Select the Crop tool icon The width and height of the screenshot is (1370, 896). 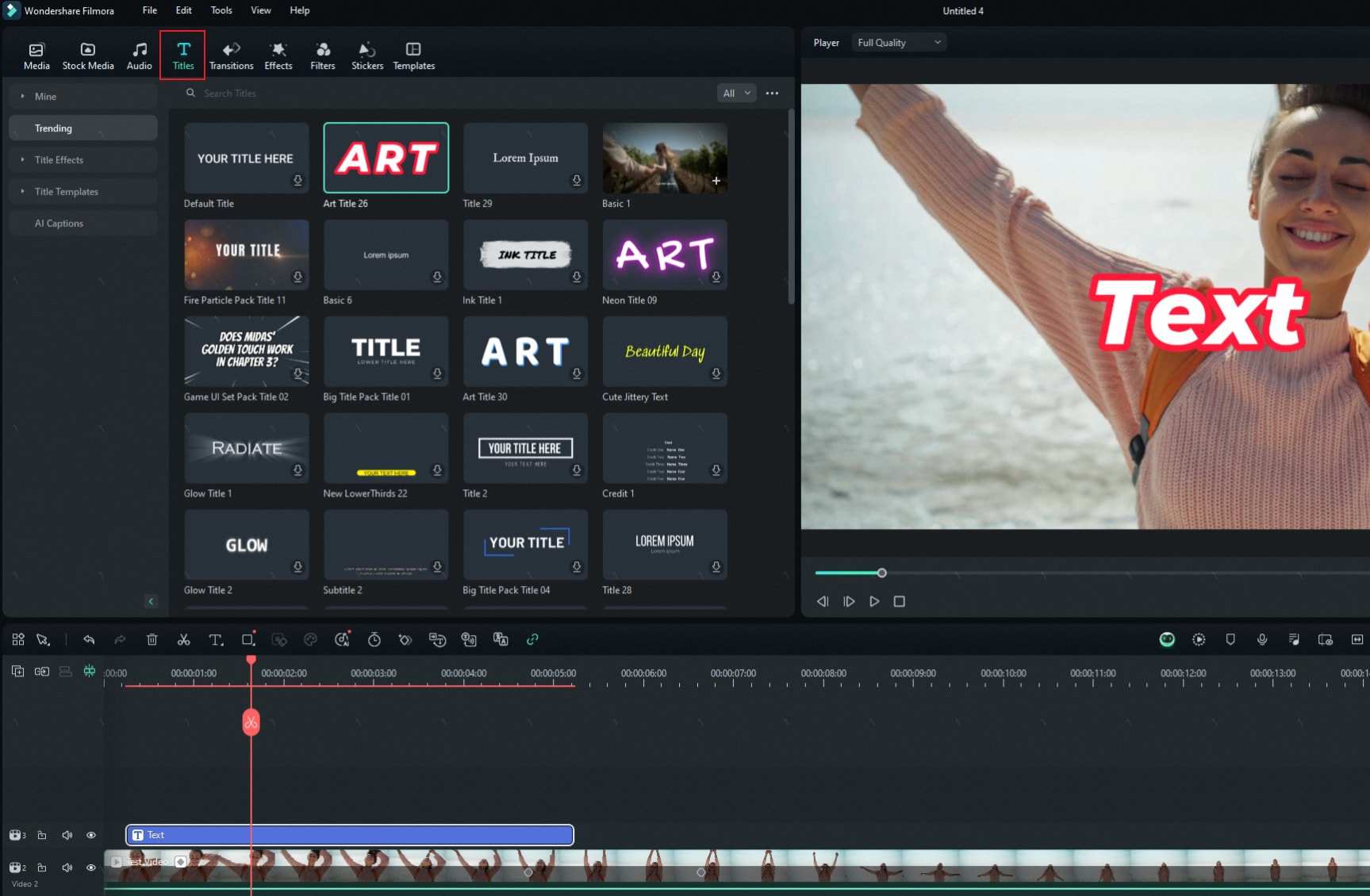248,639
